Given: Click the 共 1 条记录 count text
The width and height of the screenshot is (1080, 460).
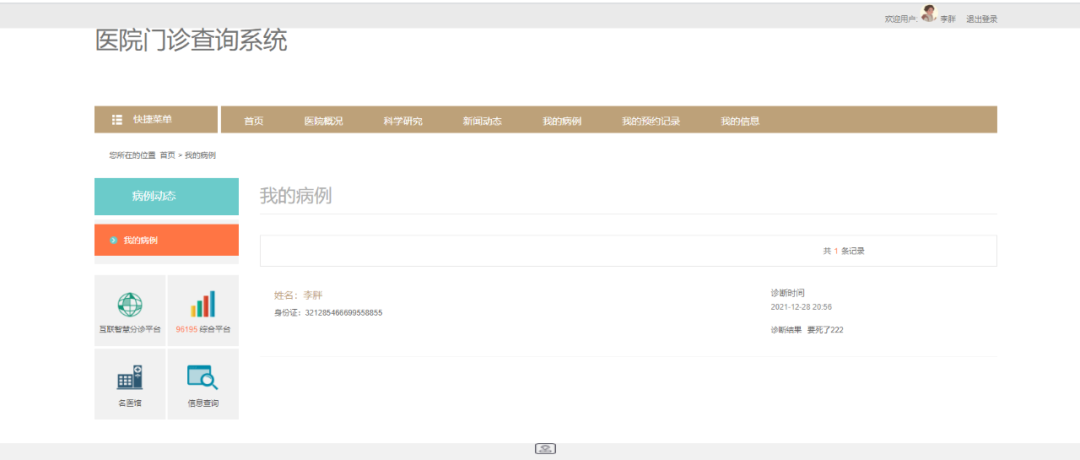Looking at the screenshot, I should click(x=844, y=251).
